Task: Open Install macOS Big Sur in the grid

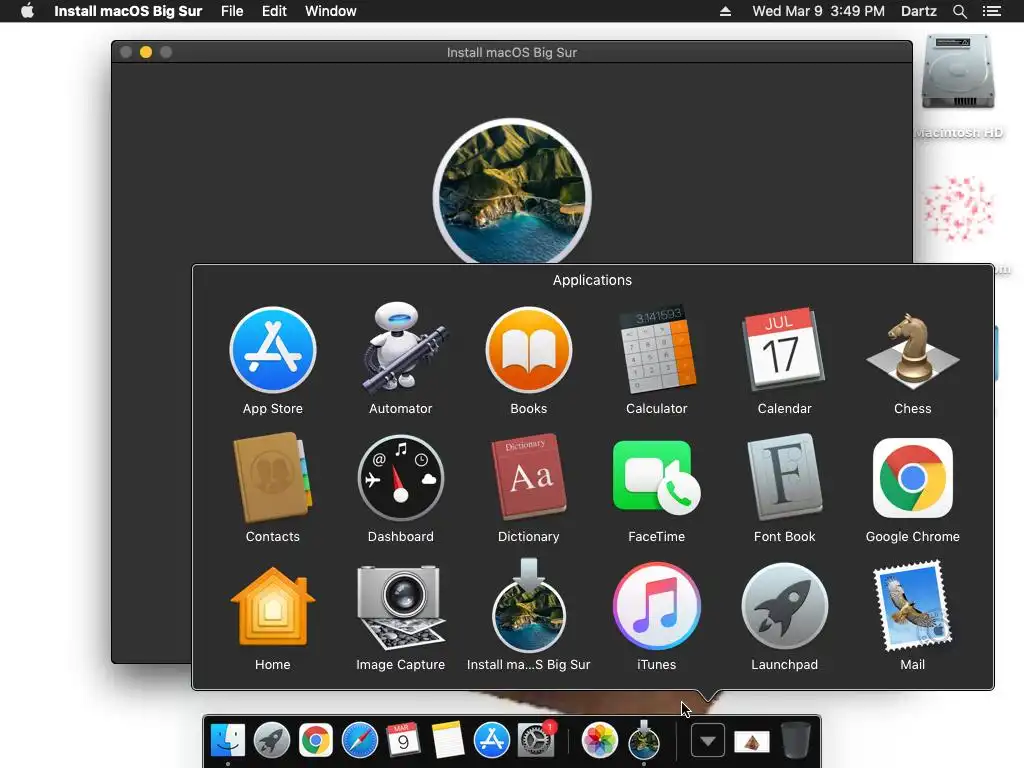Action: (528, 606)
